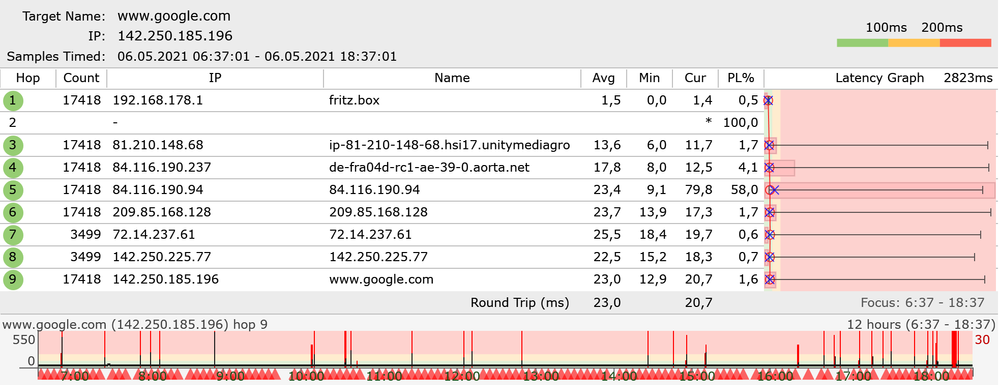Click the Latency Graph column header

point(879,78)
